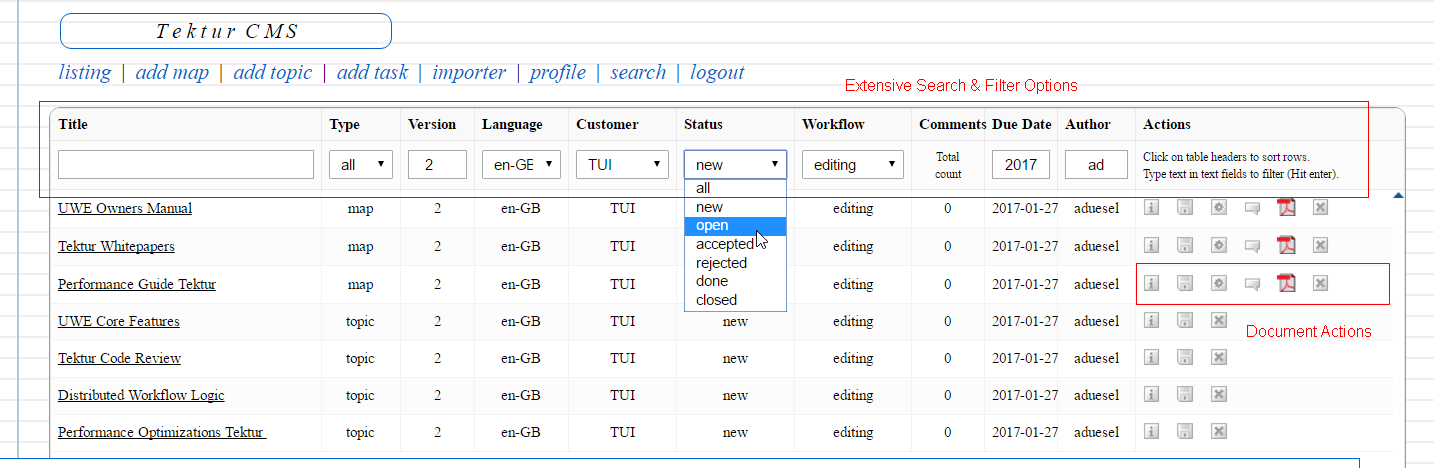This screenshot has width=1434, height=468.
Task: Expand the Language filter dropdown
Action: [x=521, y=165]
